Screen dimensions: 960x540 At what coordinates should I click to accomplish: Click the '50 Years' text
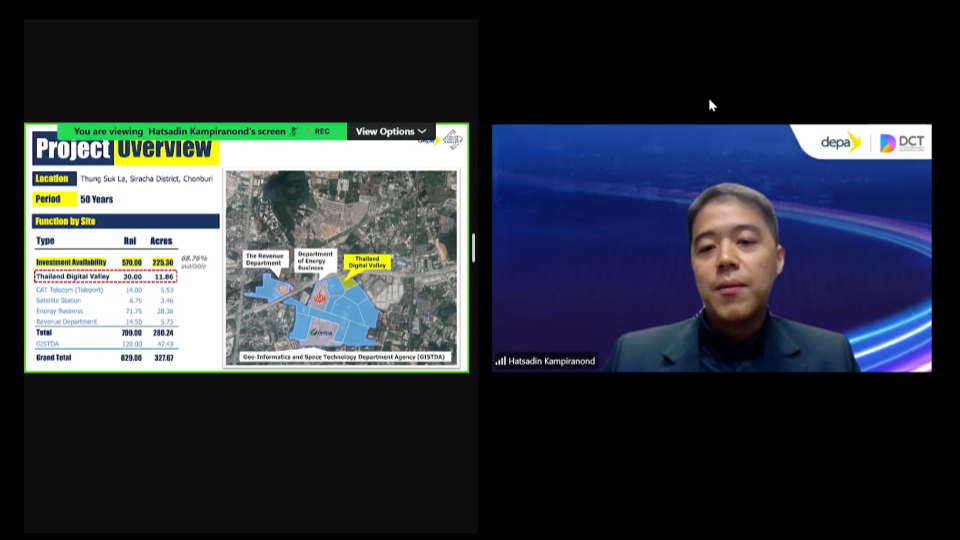click(97, 199)
